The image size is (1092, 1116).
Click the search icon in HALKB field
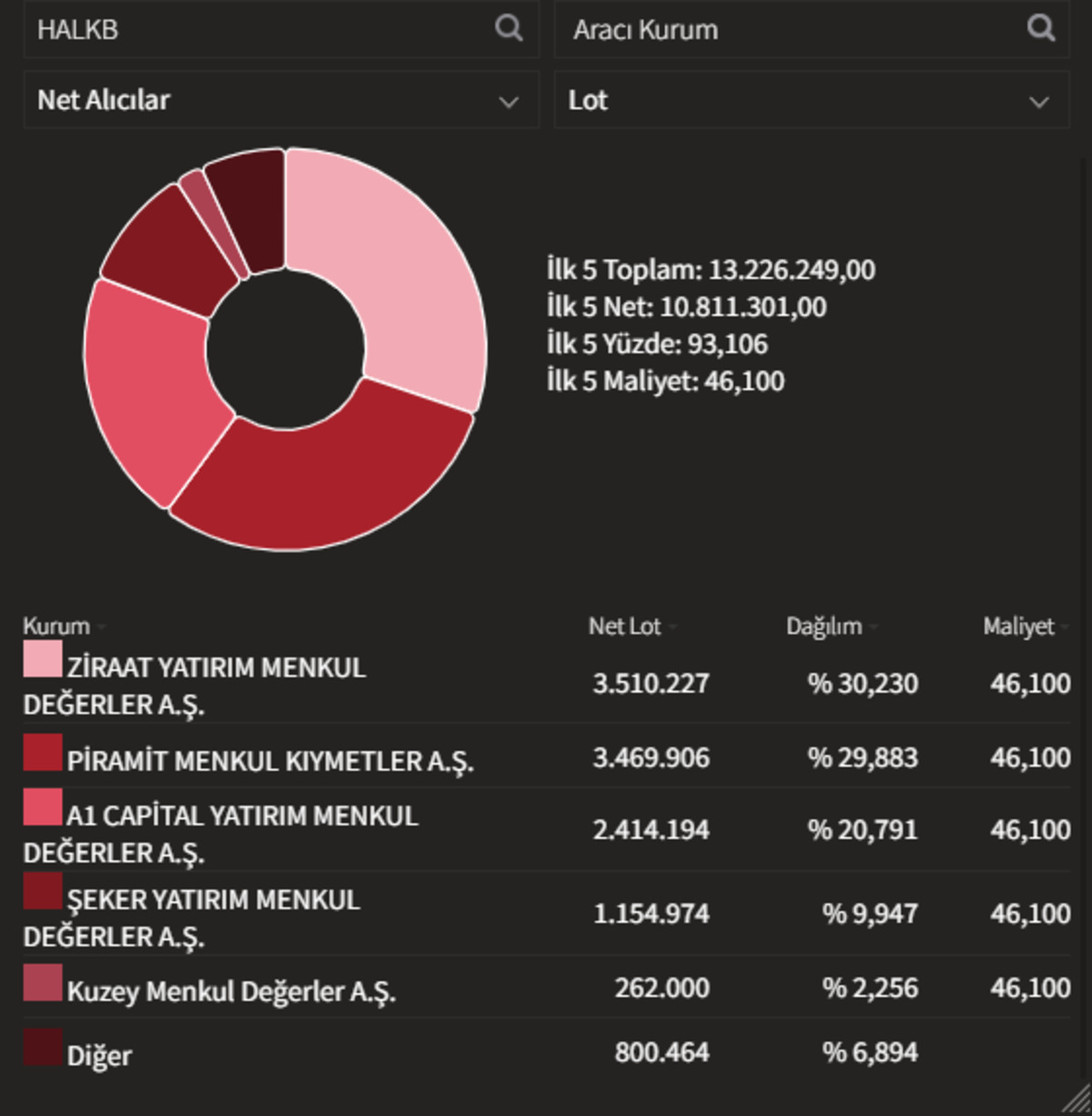click(509, 28)
